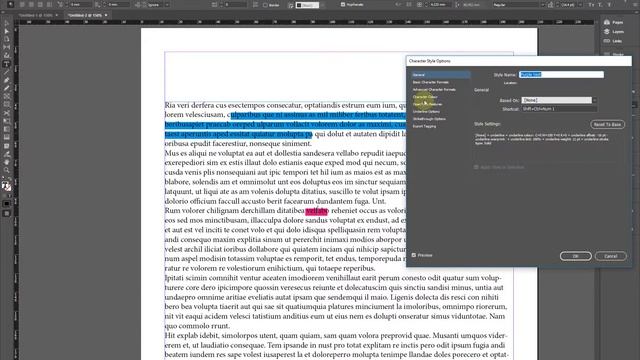
Task: Click the Cancel button
Action: tap(610, 256)
